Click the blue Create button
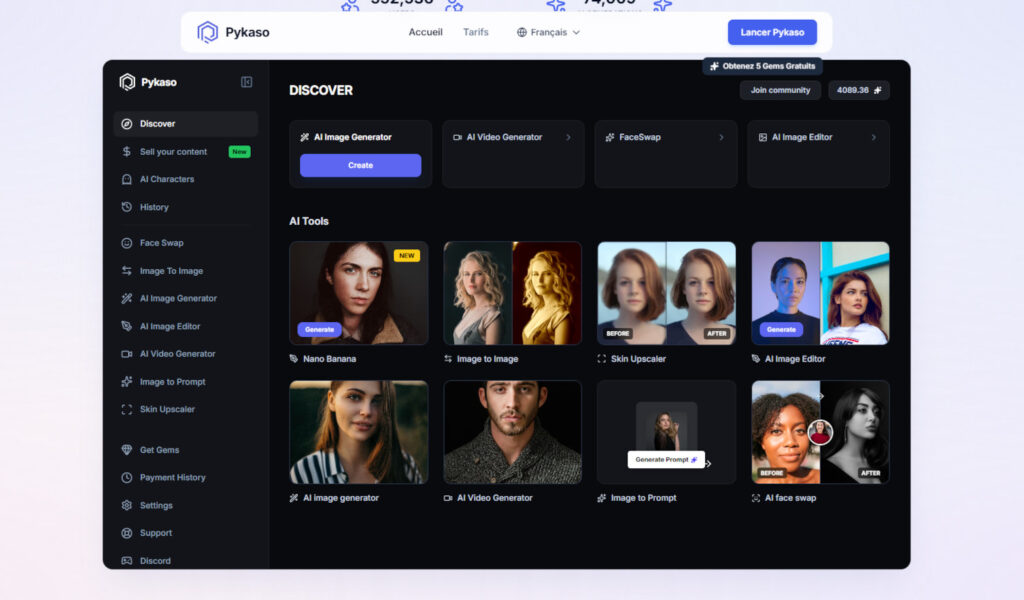This screenshot has width=1024, height=600. (x=360, y=165)
